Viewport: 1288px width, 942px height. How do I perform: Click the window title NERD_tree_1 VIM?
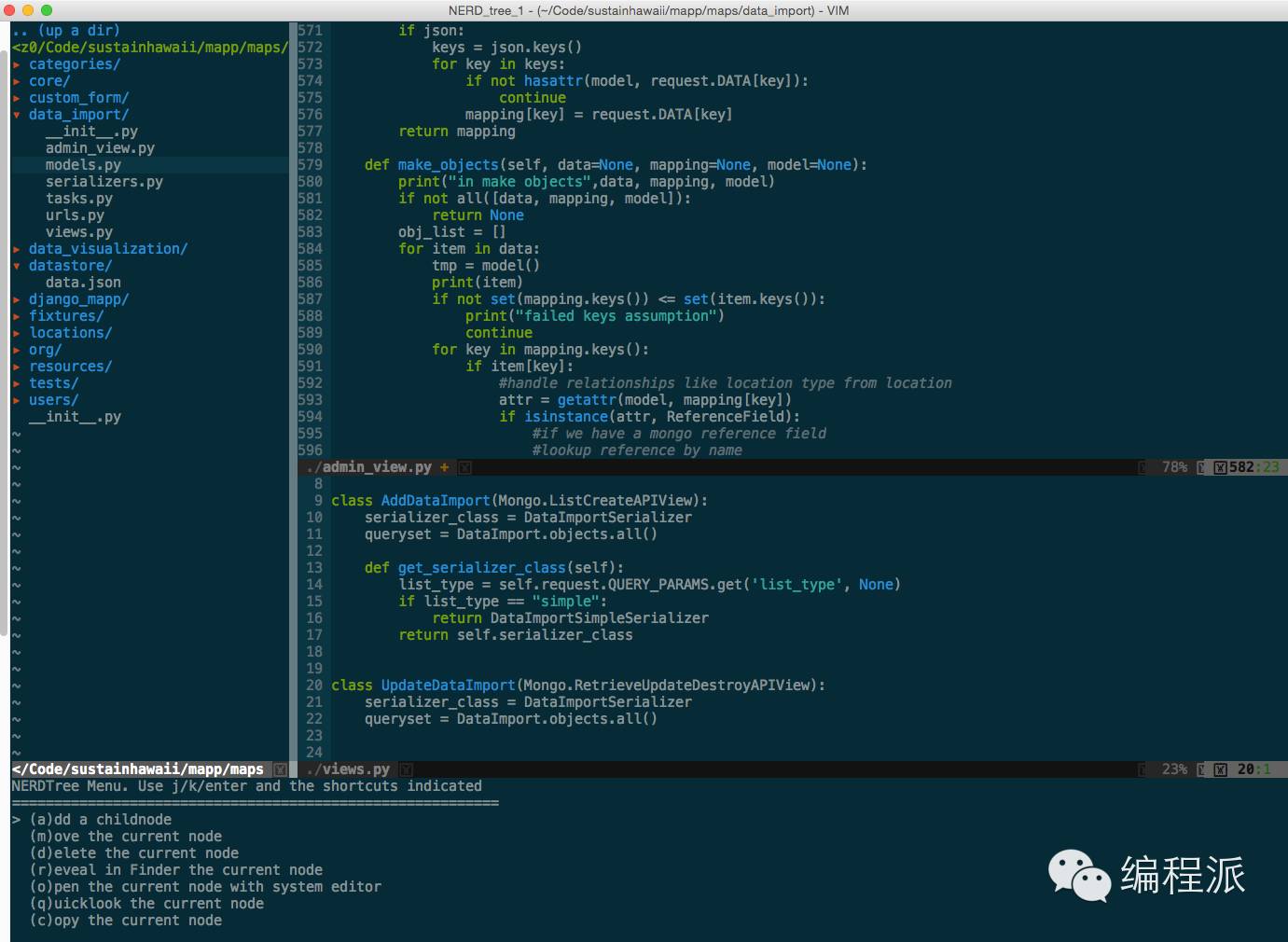pyautogui.click(x=648, y=10)
